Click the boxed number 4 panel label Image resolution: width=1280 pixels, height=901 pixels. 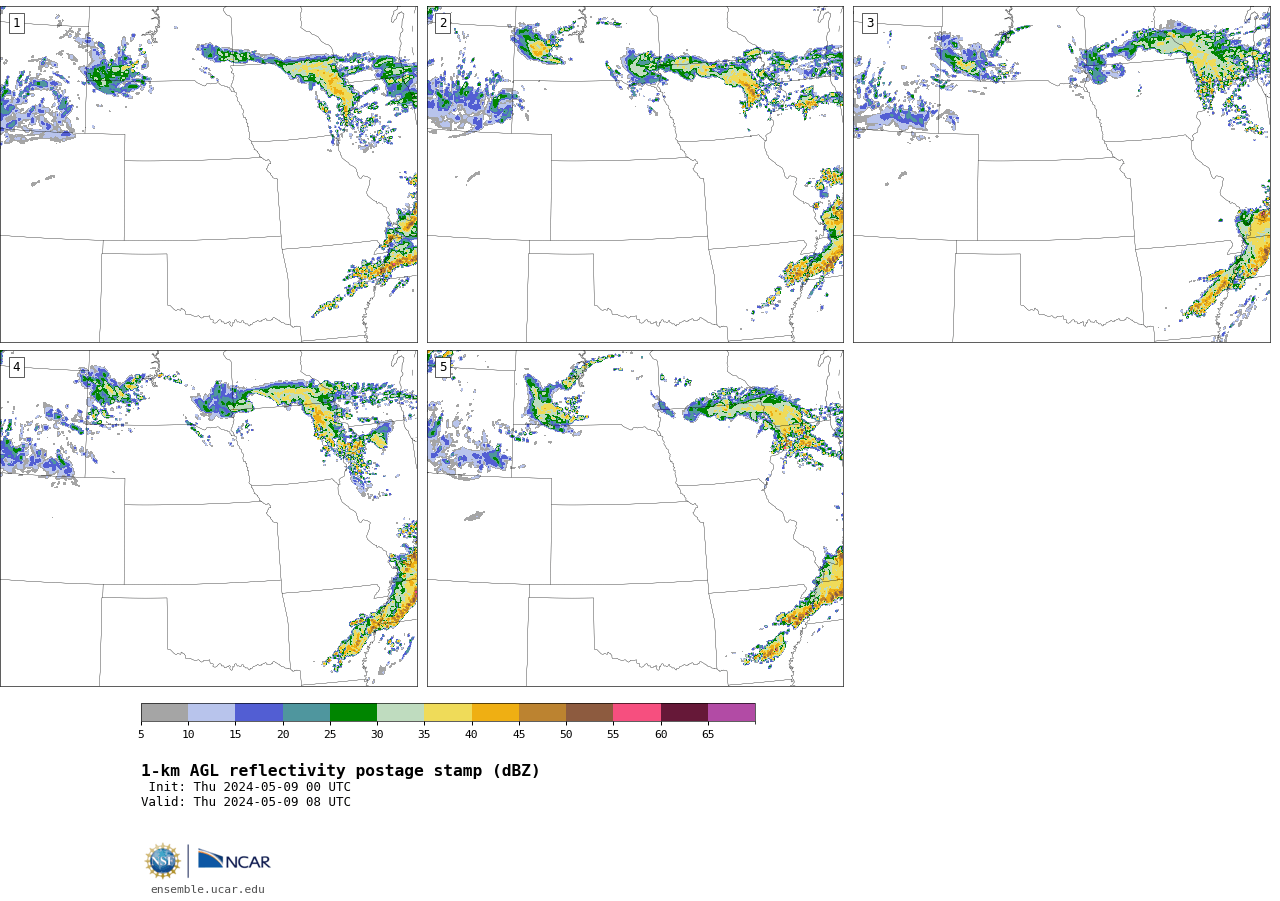click(x=16, y=367)
